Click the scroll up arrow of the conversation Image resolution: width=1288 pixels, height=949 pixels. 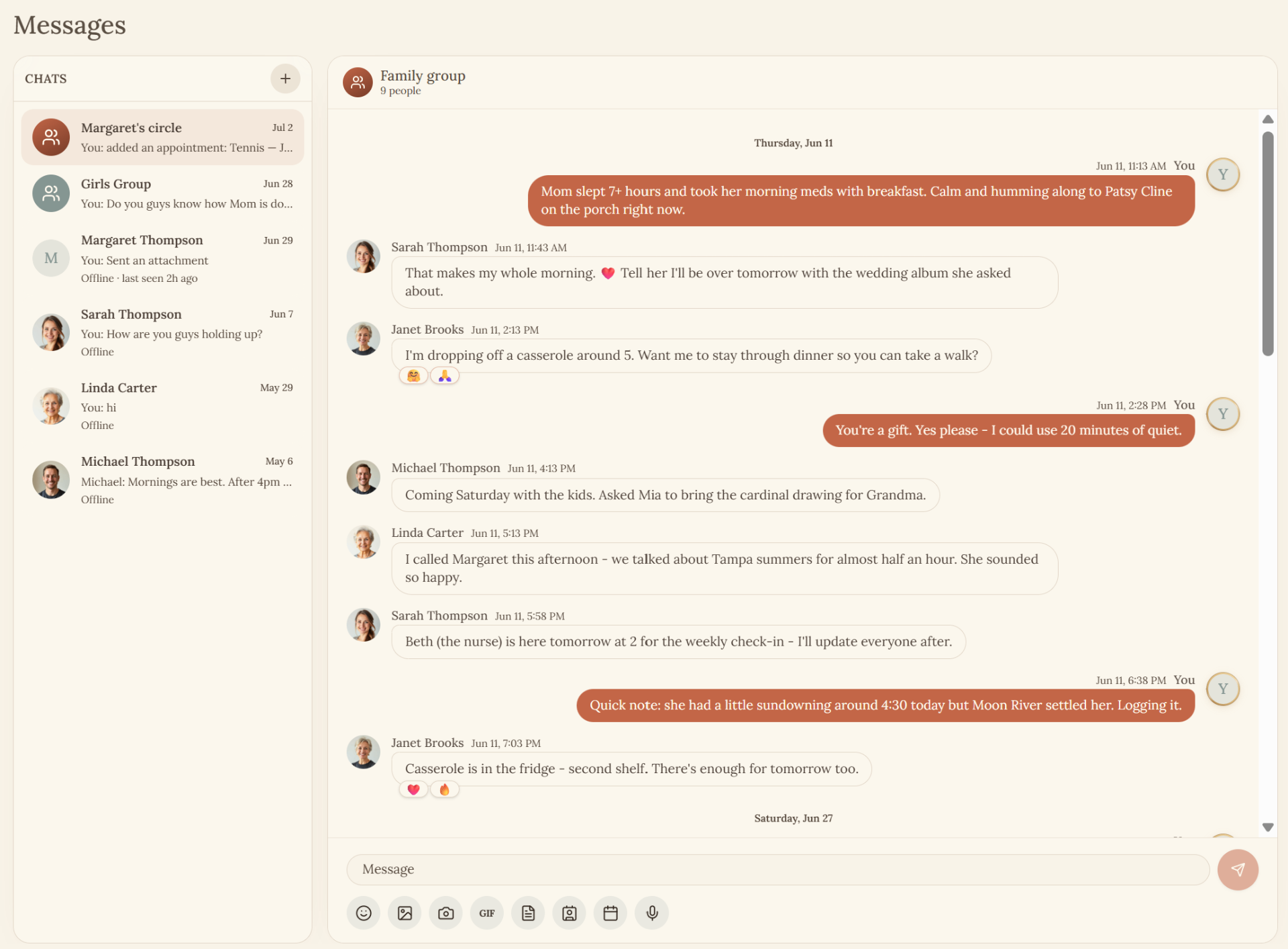coord(1267,119)
